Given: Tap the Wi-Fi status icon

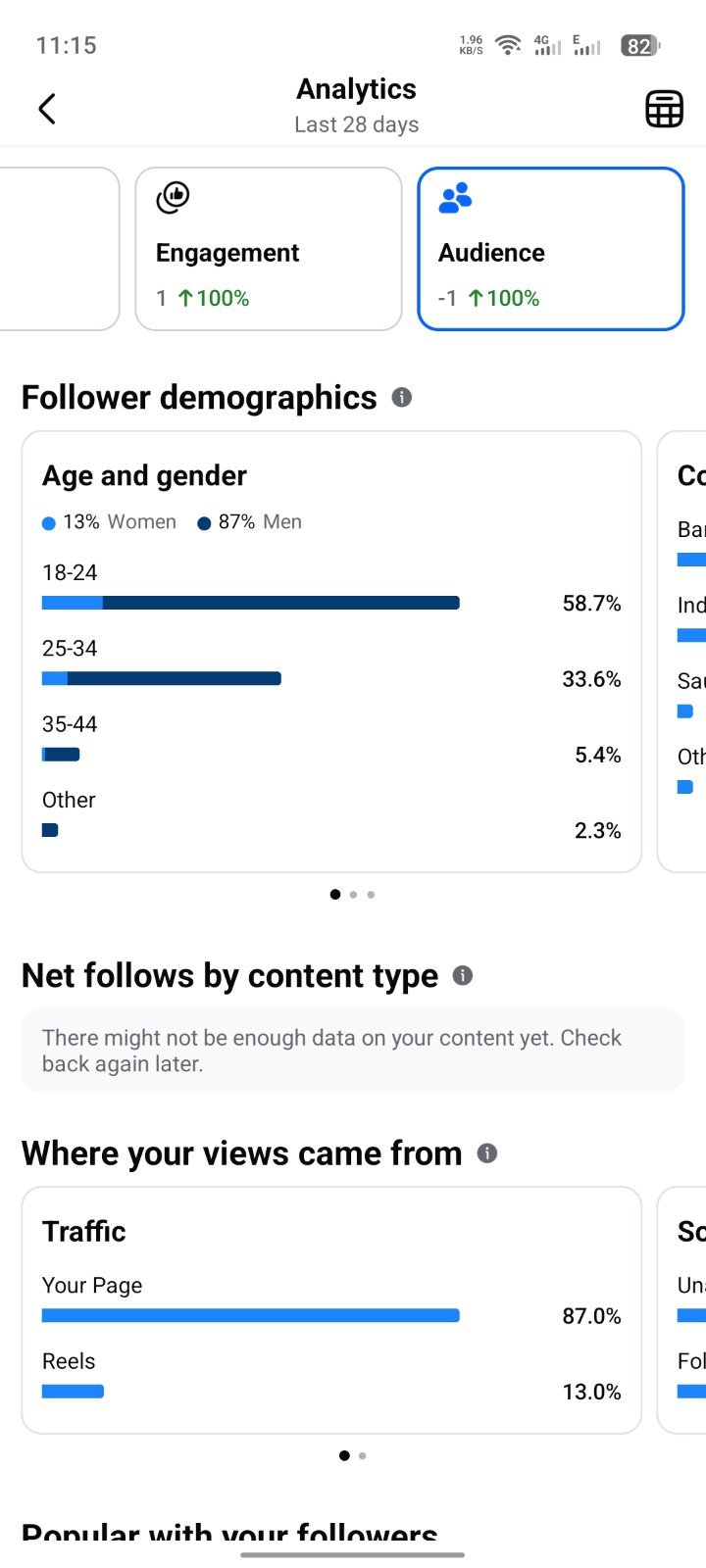Looking at the screenshot, I should (508, 45).
